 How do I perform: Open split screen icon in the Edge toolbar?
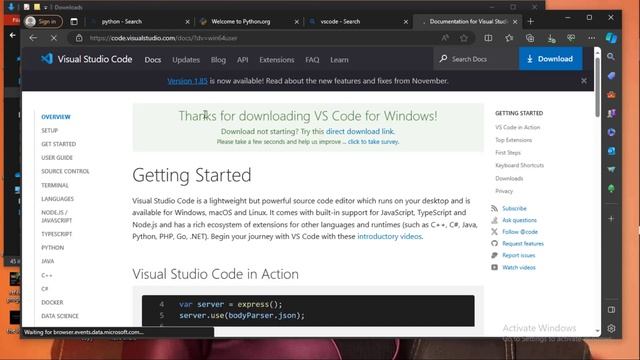[488, 38]
